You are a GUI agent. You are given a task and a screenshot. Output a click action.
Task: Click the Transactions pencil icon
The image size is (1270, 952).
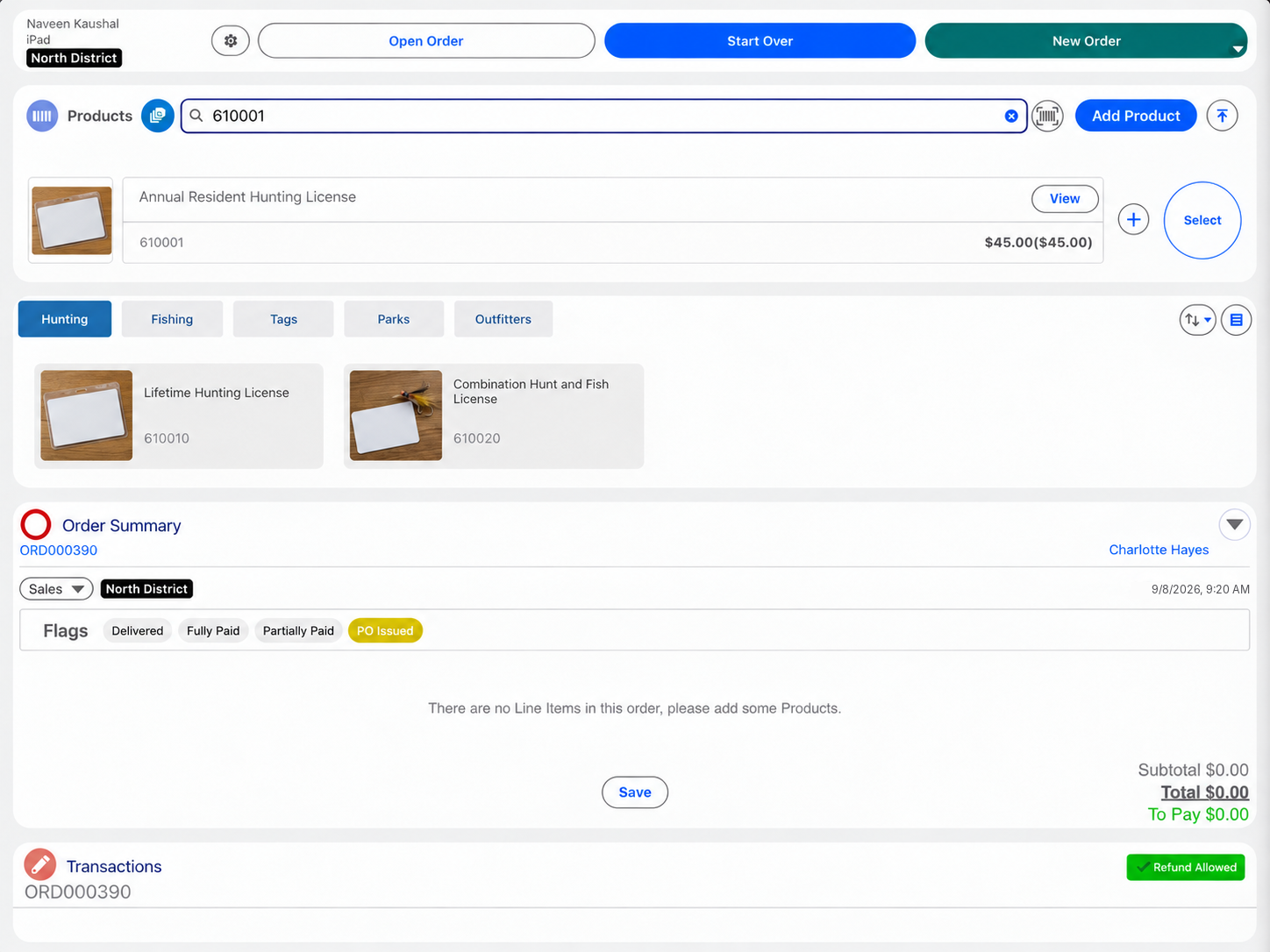click(40, 865)
